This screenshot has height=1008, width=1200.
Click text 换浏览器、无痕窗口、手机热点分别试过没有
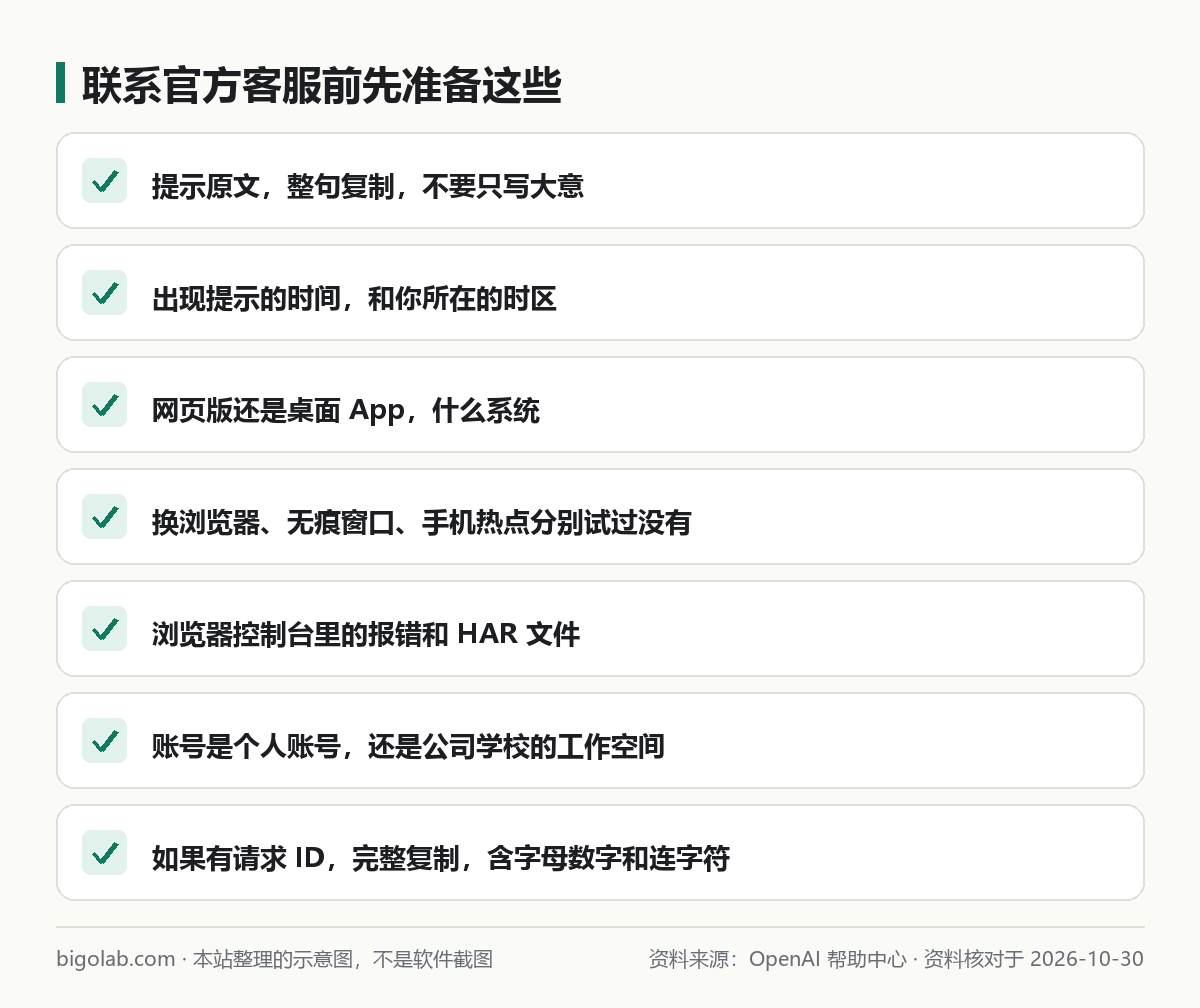pos(422,522)
